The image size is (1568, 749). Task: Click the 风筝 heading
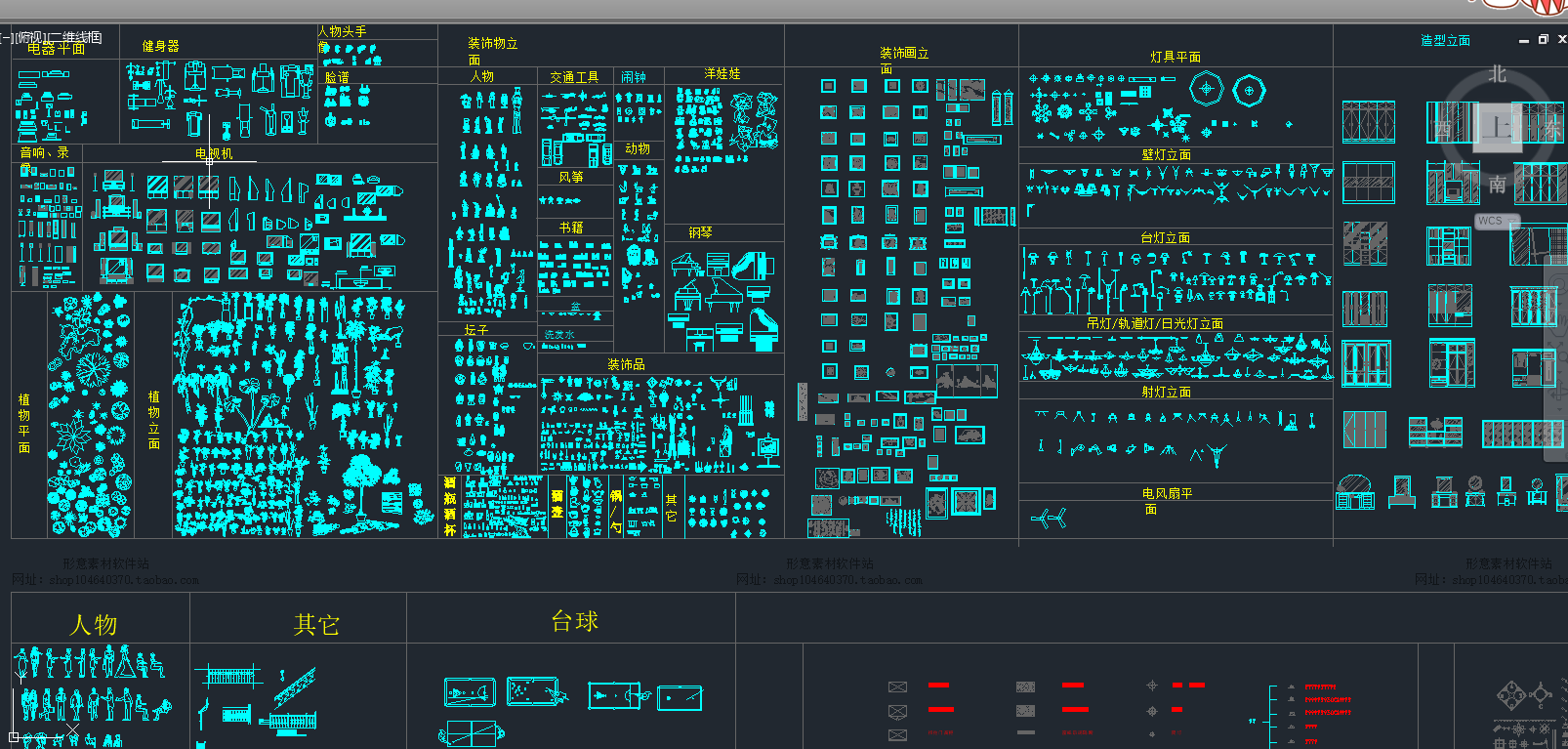(x=571, y=177)
